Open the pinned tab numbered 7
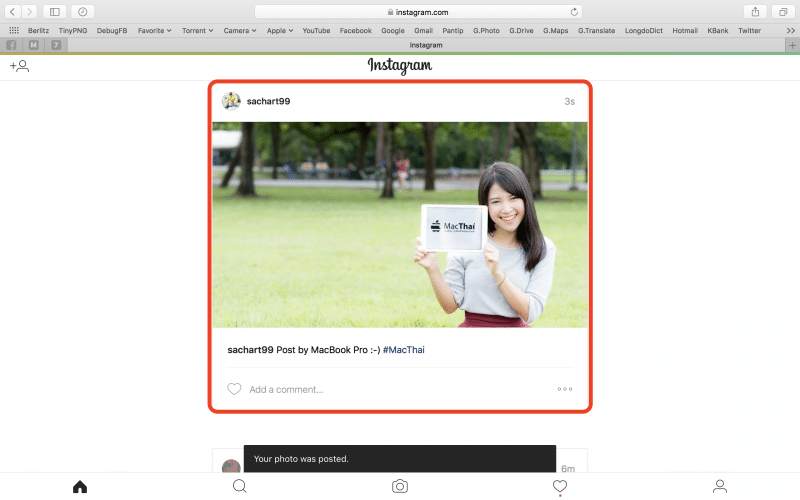The image size is (800, 500). click(56, 45)
